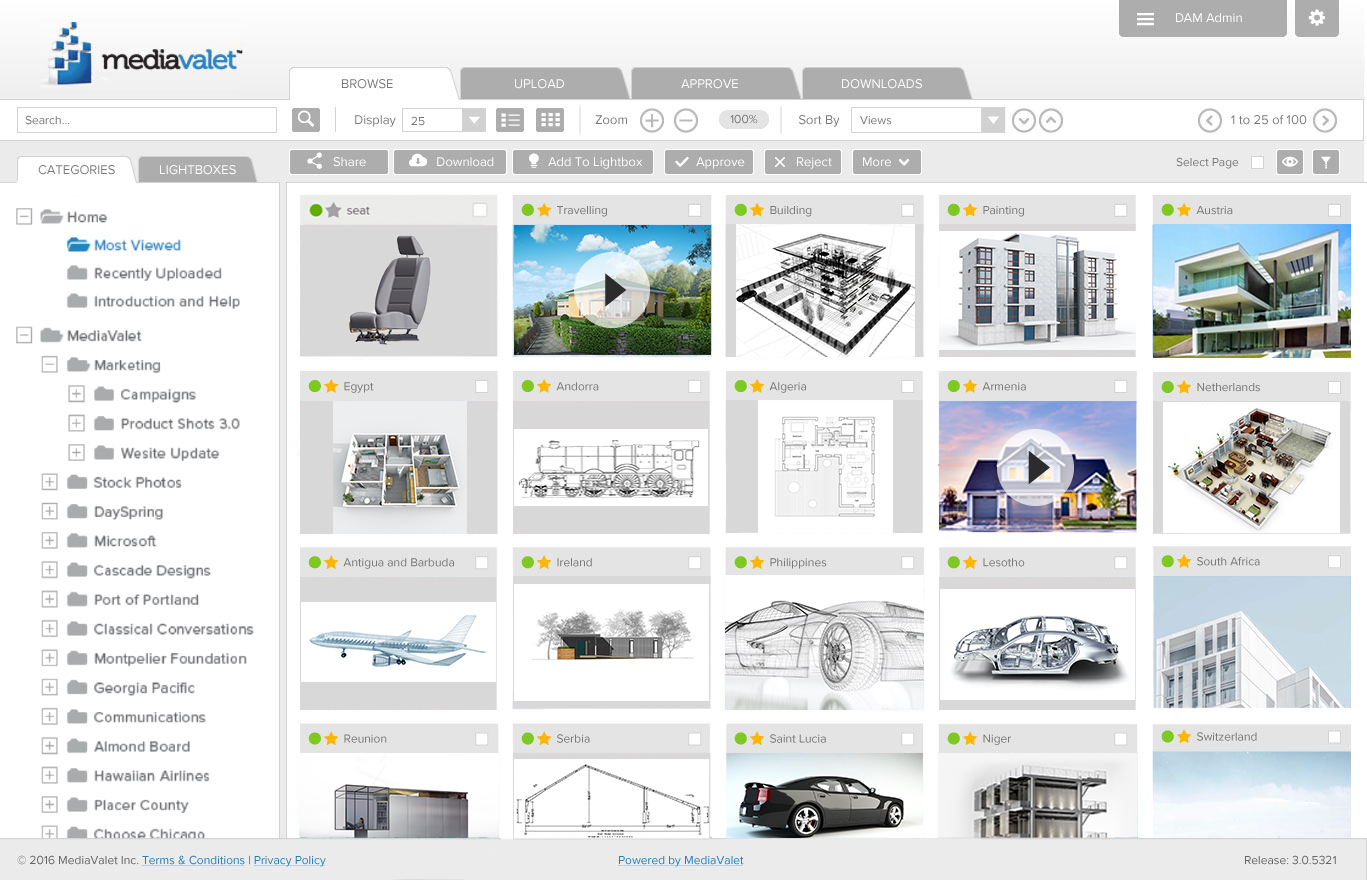Screen dimensions: 1367x880
Task: Click the star on Switzerland asset
Action: coord(1184,737)
